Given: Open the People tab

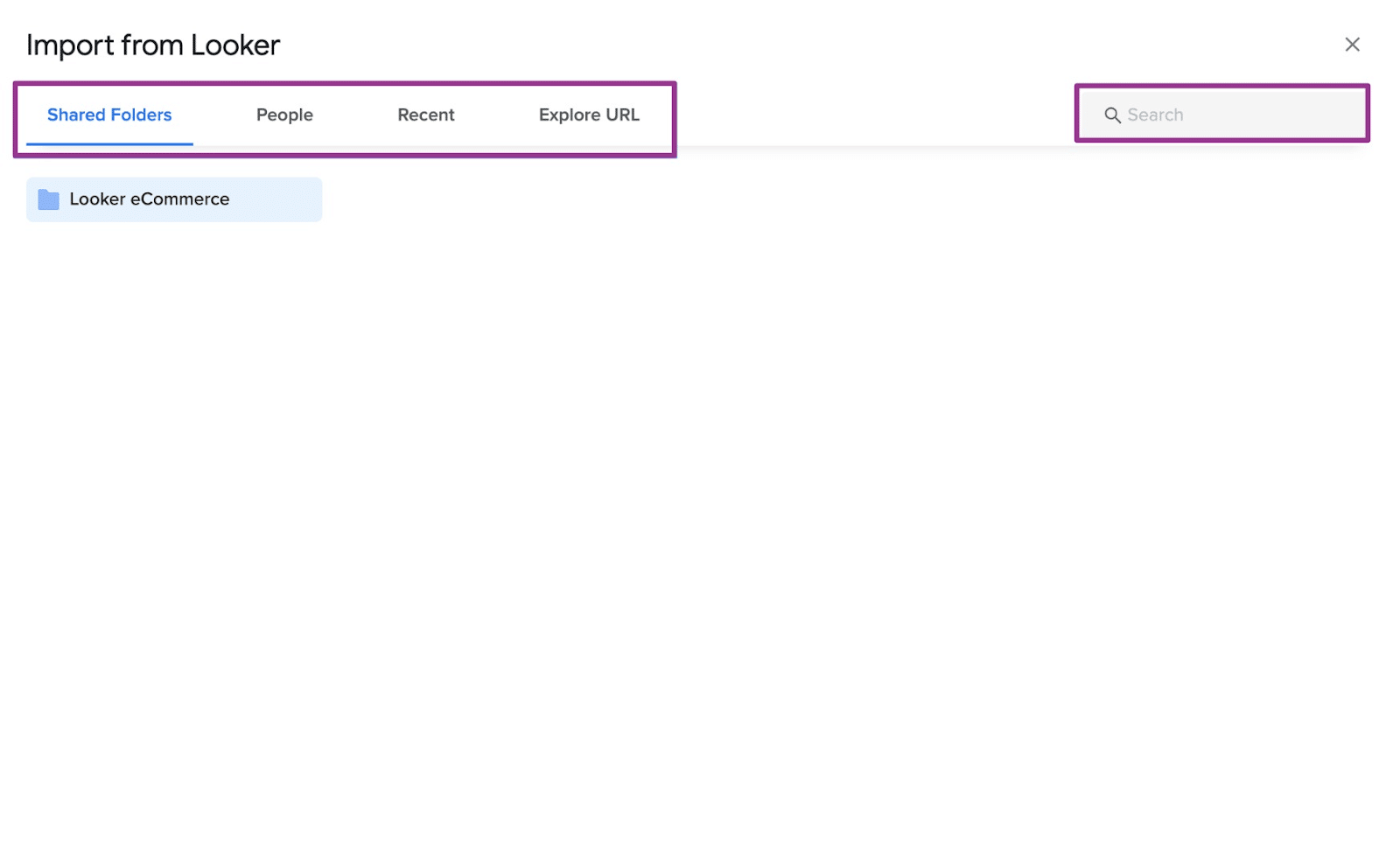Looking at the screenshot, I should 284,115.
